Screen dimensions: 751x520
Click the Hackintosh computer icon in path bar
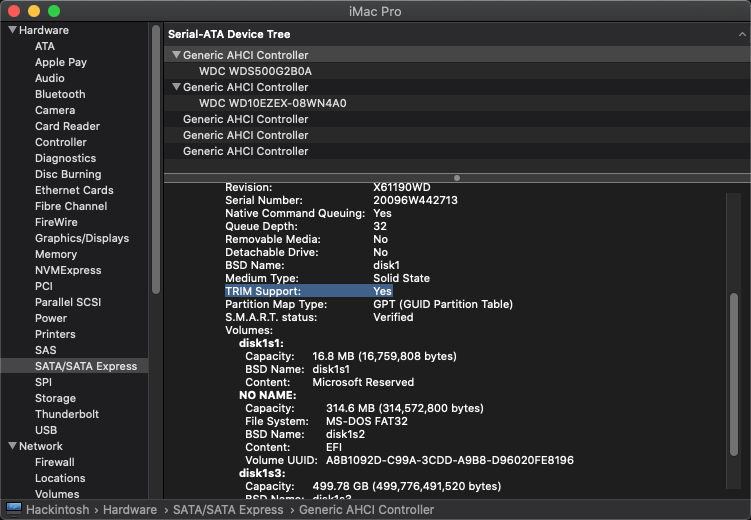(x=13, y=509)
